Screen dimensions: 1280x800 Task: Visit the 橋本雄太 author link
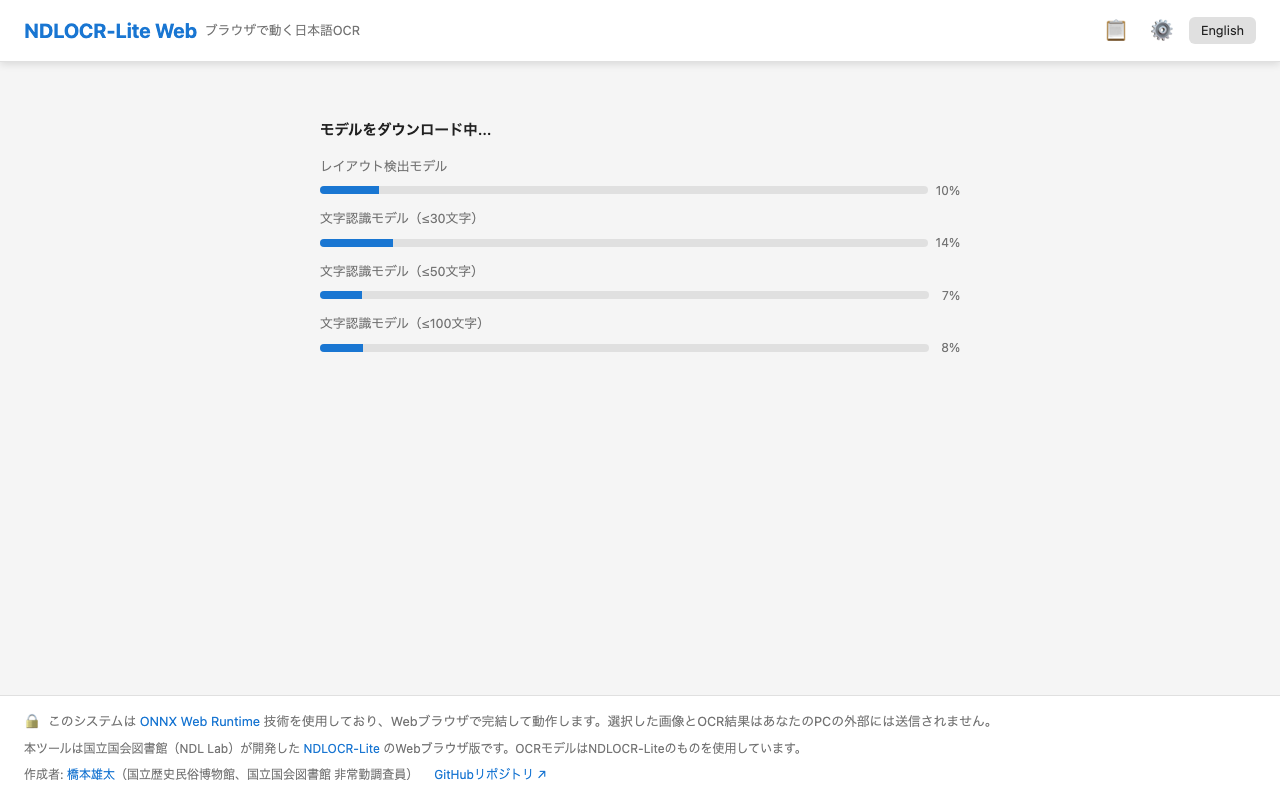90,773
